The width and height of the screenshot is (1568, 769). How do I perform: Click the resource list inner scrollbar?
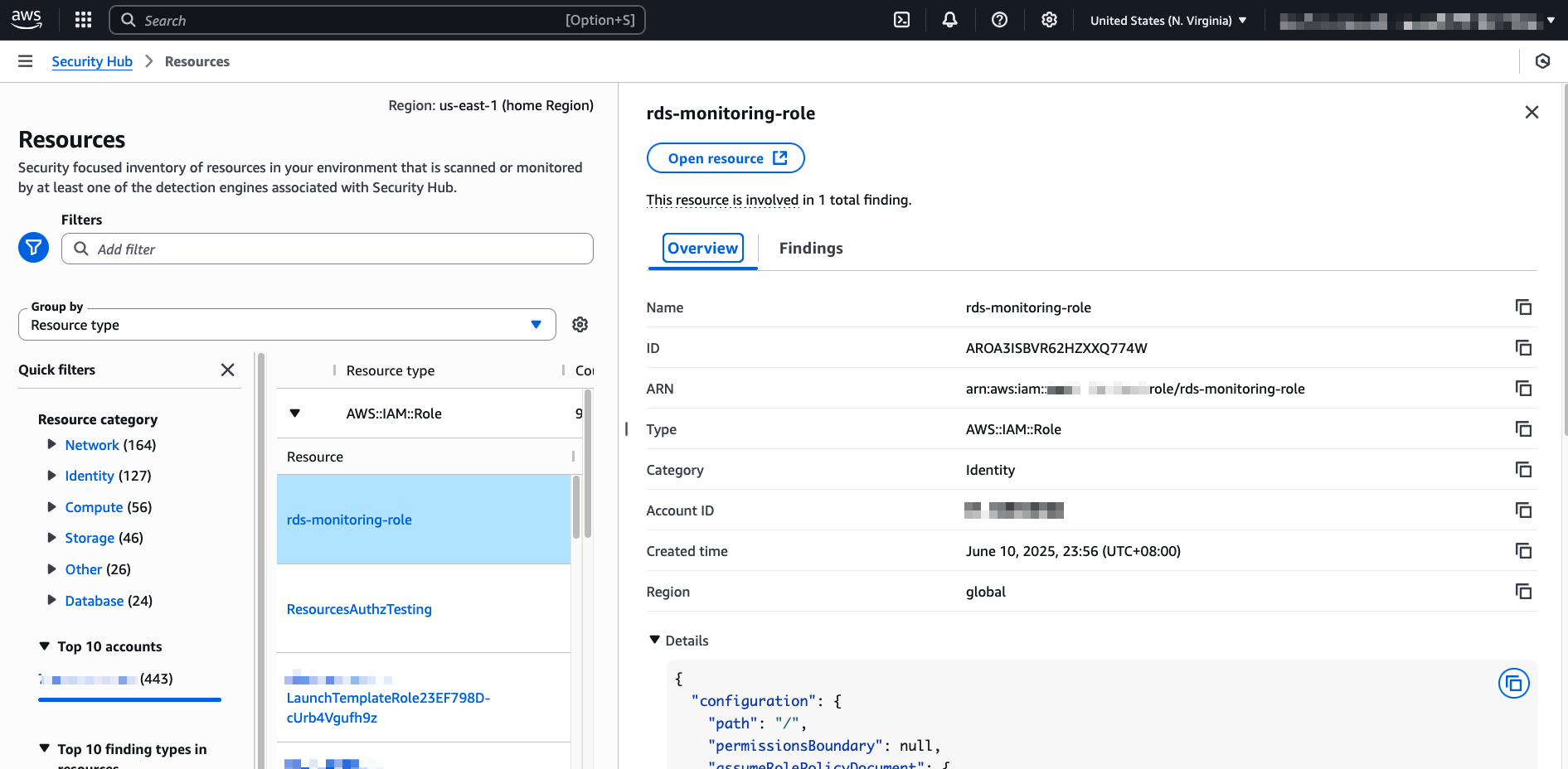576,507
